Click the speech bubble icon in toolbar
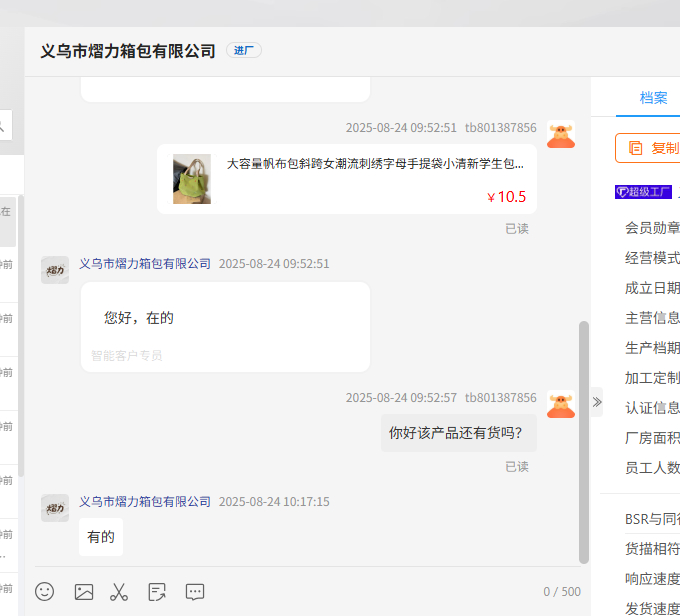Viewport: 680px width, 616px height. pyautogui.click(x=195, y=591)
